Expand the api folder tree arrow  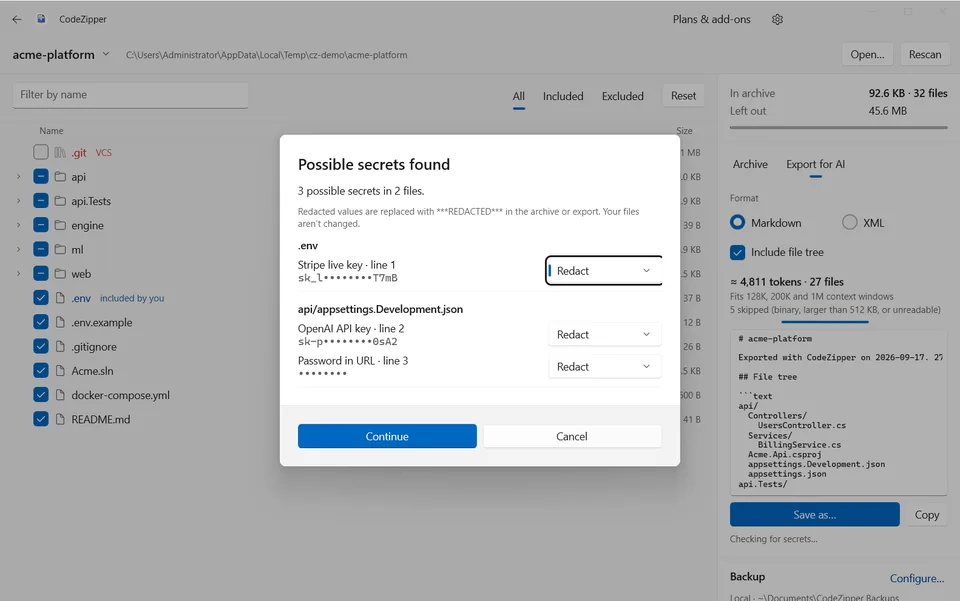point(18,177)
